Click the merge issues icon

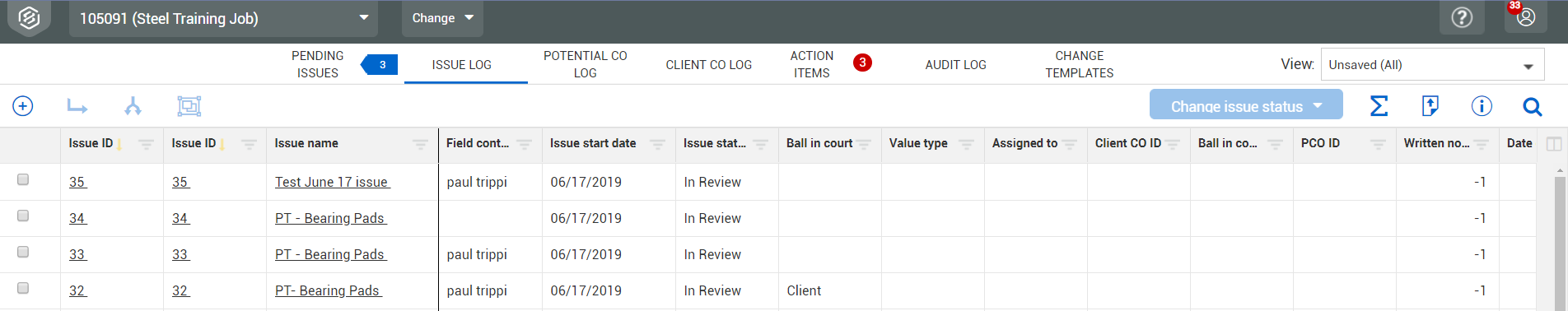pyautogui.click(x=133, y=106)
